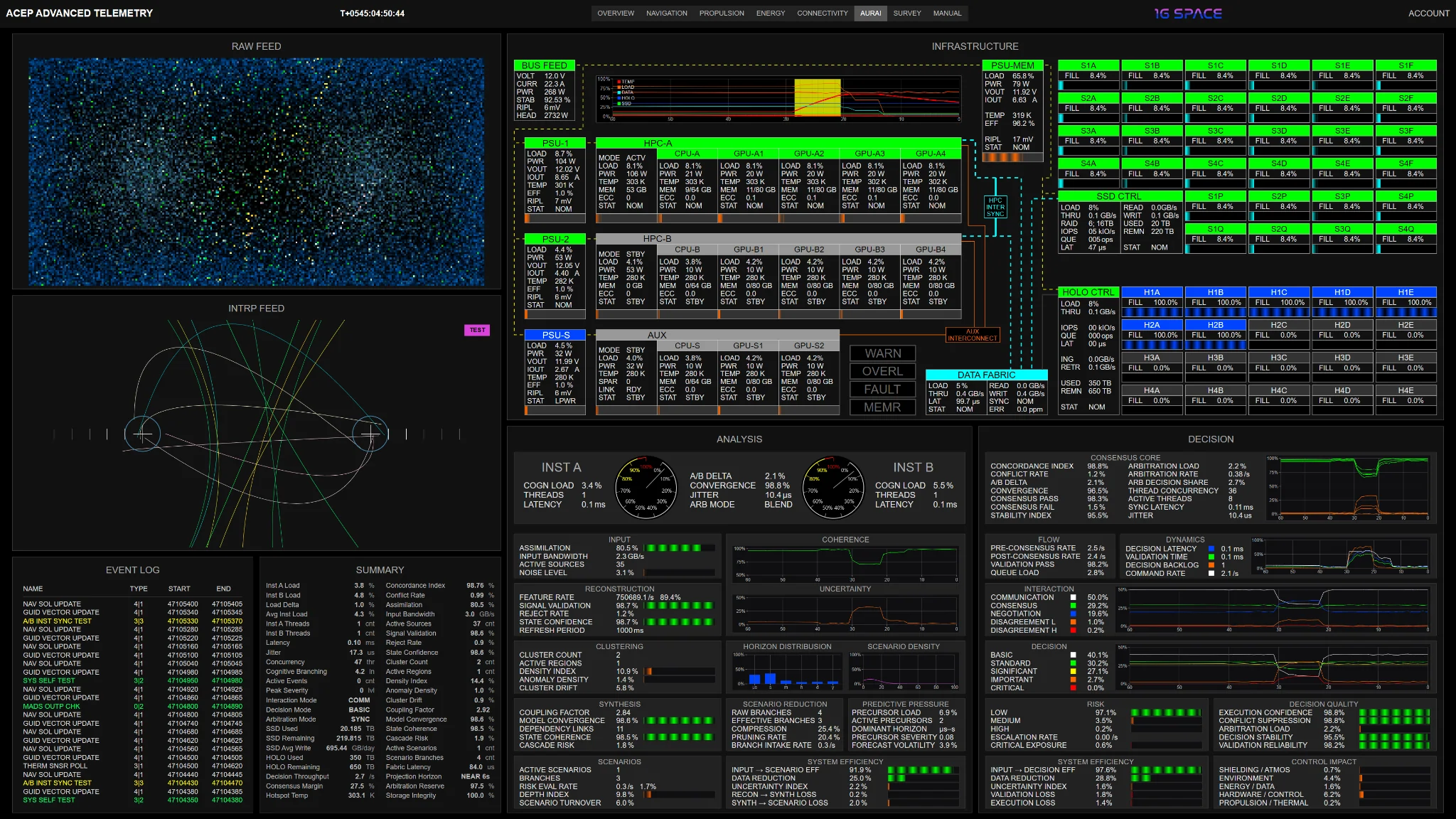1456x819 pixels.
Task: Click the 'H4E' holo storage cell
Action: point(1406,400)
